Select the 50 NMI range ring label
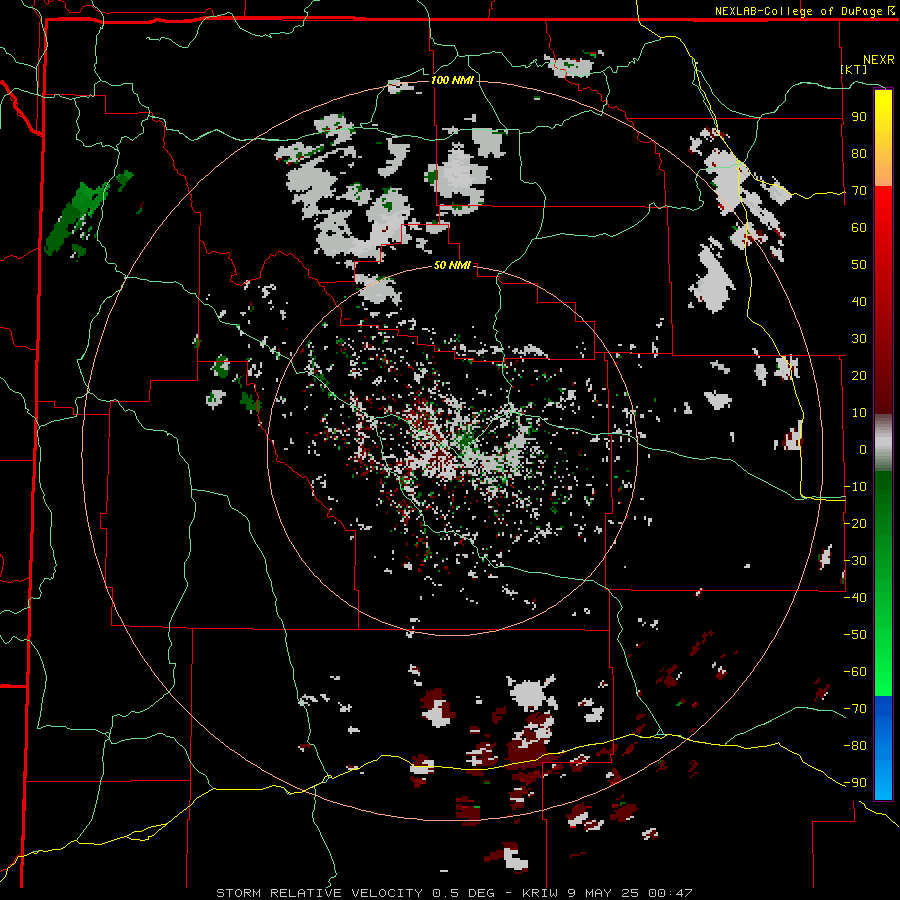Viewport: 900px width, 900px height. 452,265
